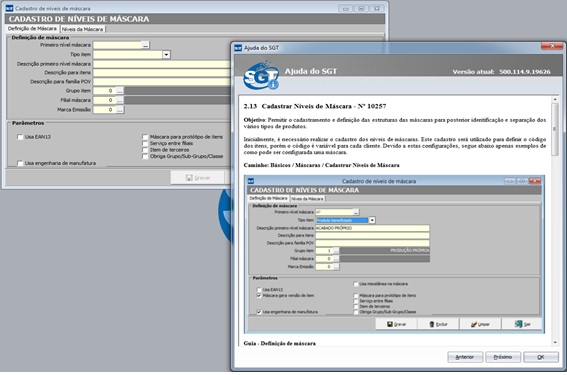Click the SGT help logo icon
Viewport: 567px width, 375px height.
tap(261, 76)
